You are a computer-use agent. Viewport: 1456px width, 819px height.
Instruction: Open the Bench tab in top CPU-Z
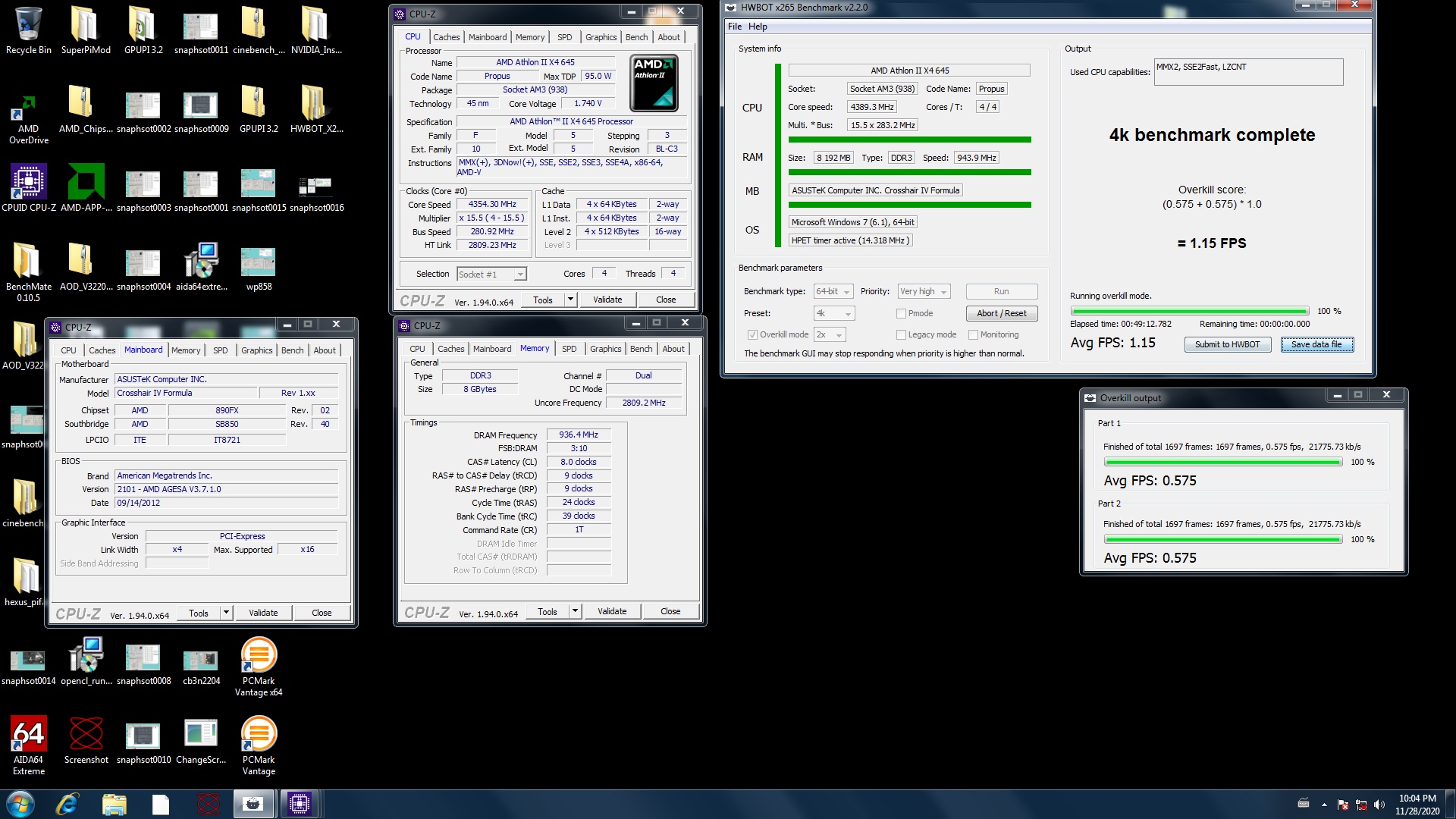[636, 37]
